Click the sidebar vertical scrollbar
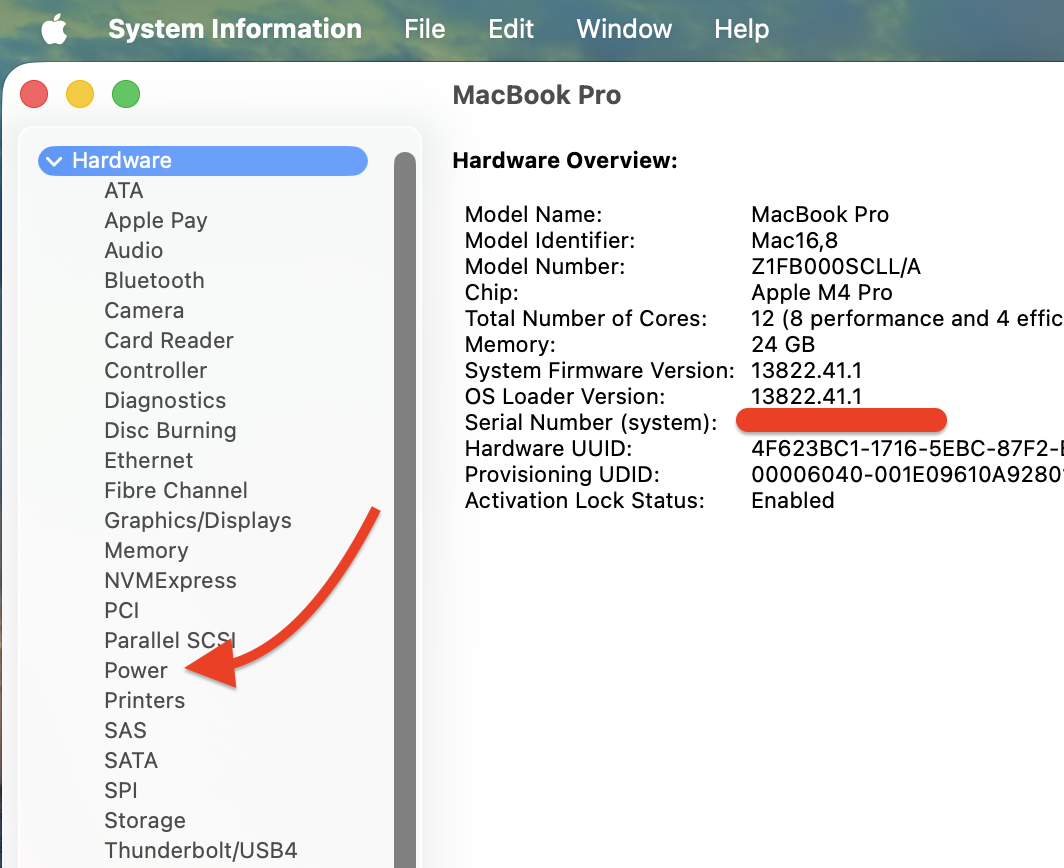The width and height of the screenshot is (1064, 868). (x=404, y=500)
